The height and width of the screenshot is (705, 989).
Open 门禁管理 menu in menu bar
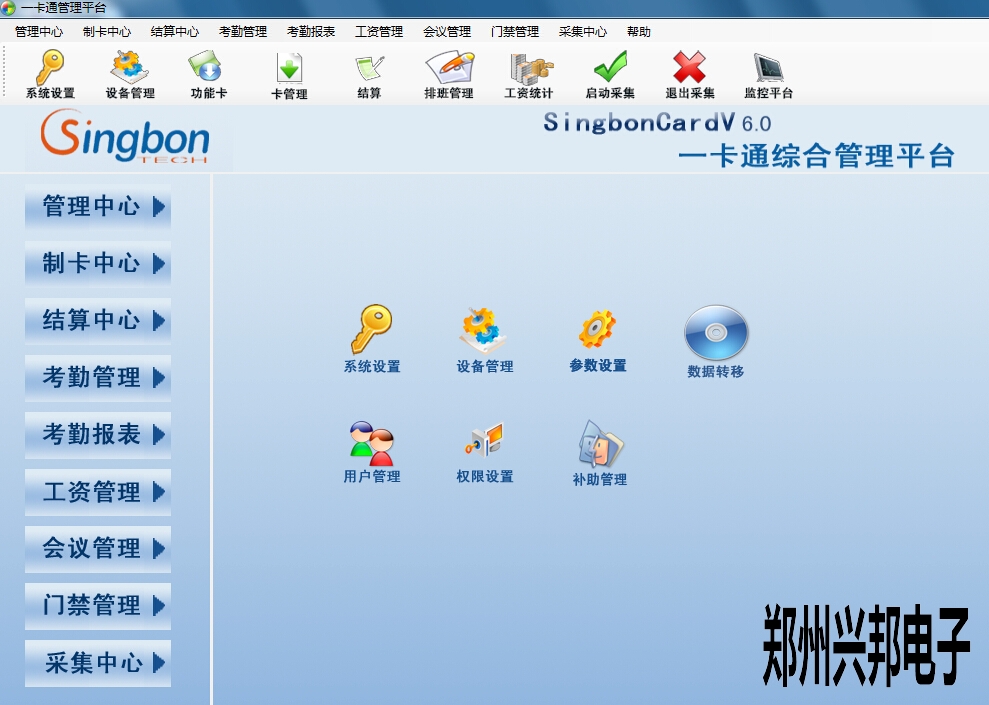(x=515, y=32)
